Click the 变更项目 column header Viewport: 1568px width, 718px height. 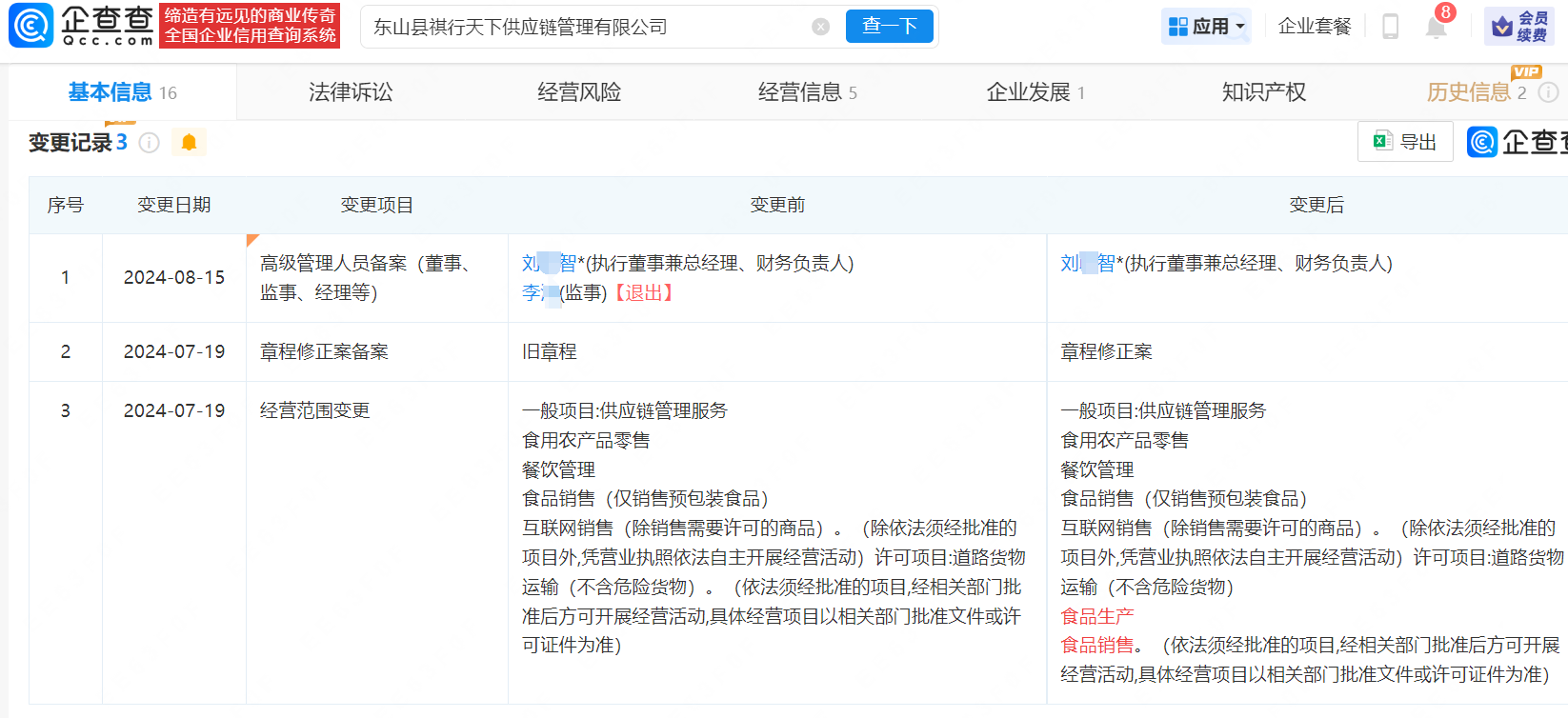tap(377, 205)
